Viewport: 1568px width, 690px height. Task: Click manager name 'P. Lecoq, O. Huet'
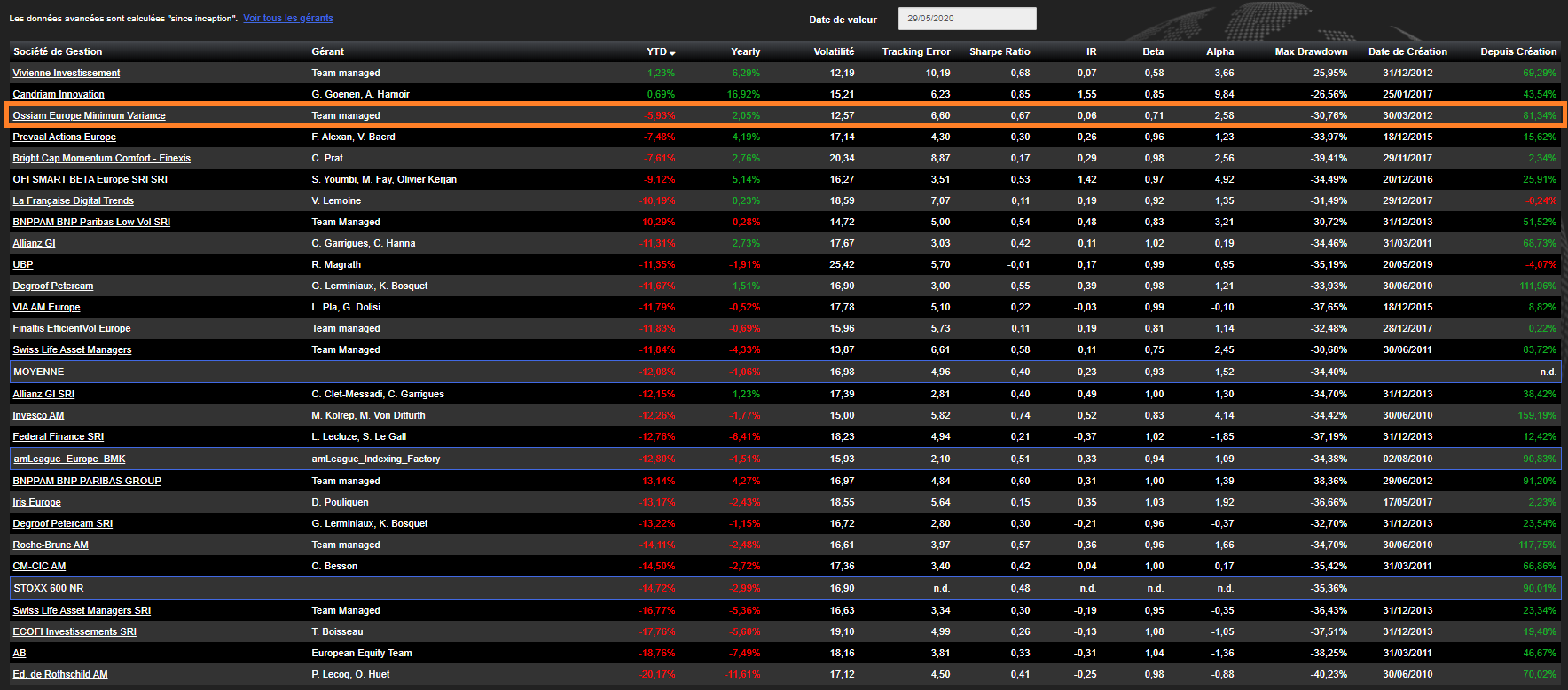tap(350, 674)
